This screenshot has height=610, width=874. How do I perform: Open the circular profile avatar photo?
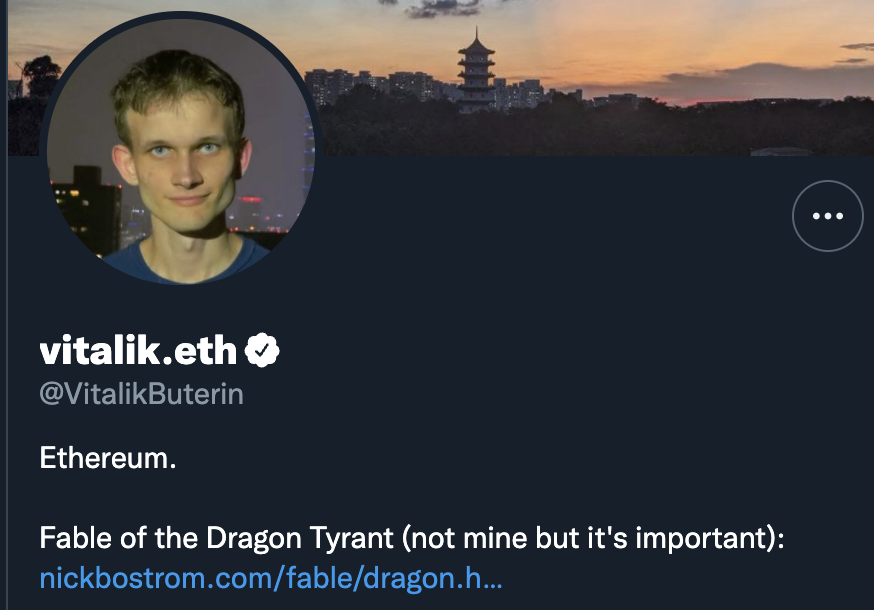point(180,150)
